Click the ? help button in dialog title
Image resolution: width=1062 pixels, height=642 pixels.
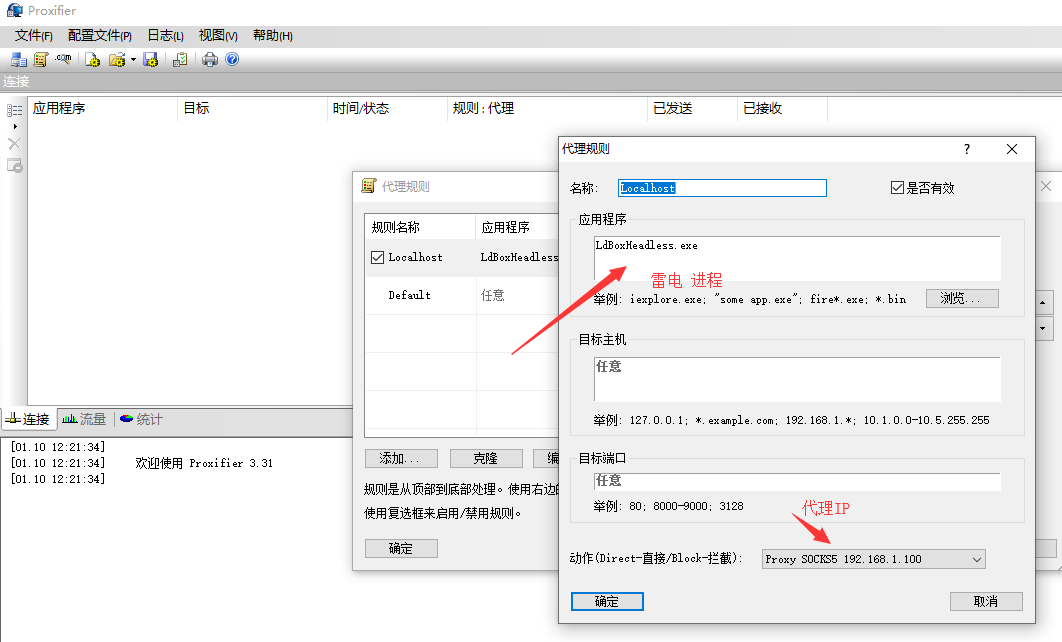[967, 149]
